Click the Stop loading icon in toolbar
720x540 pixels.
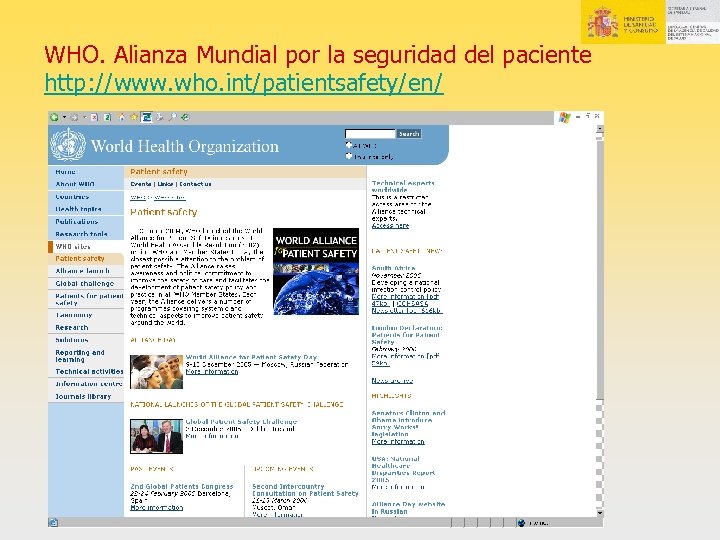point(94,118)
